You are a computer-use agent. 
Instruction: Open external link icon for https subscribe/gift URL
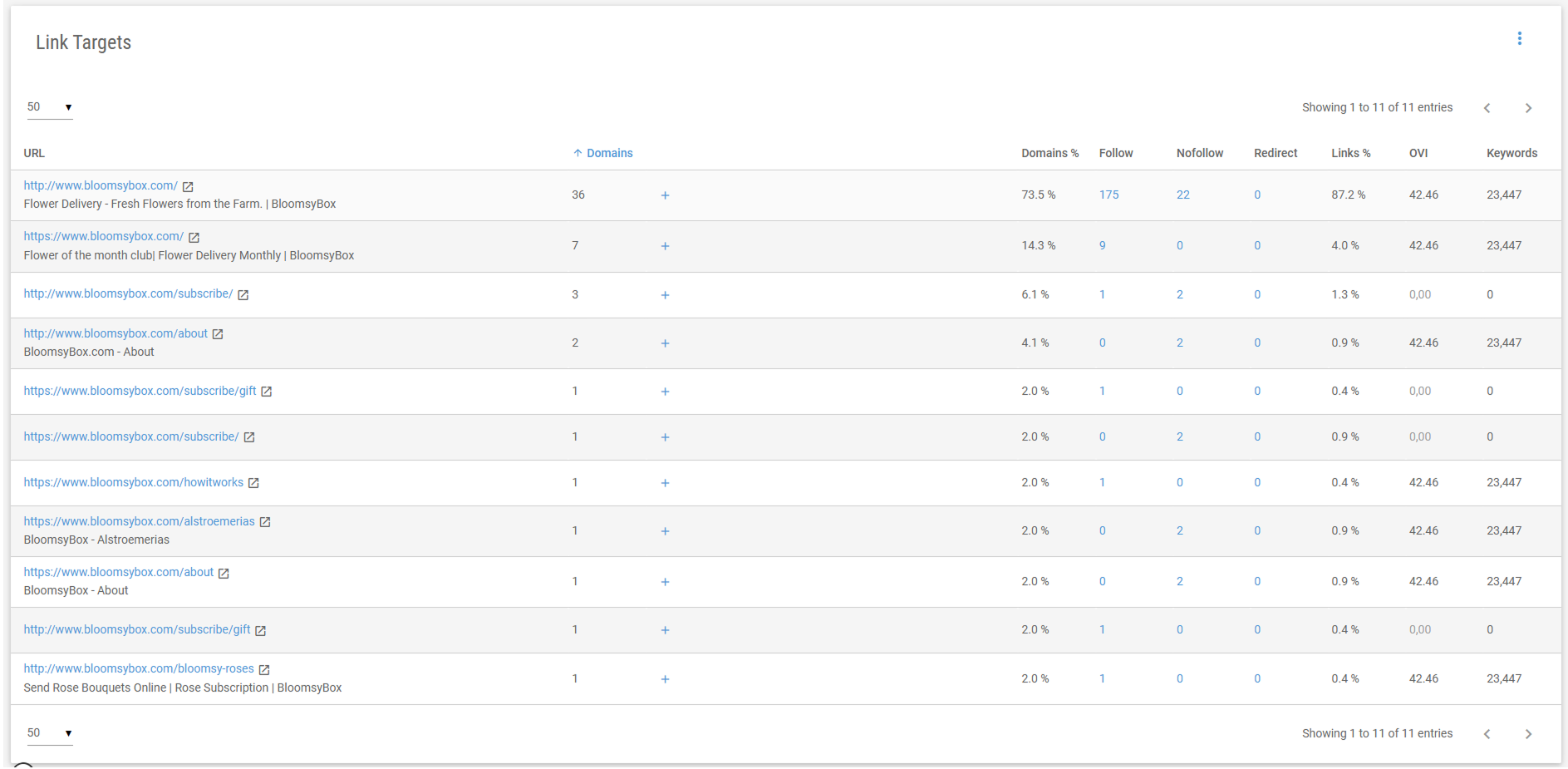pyautogui.click(x=267, y=392)
